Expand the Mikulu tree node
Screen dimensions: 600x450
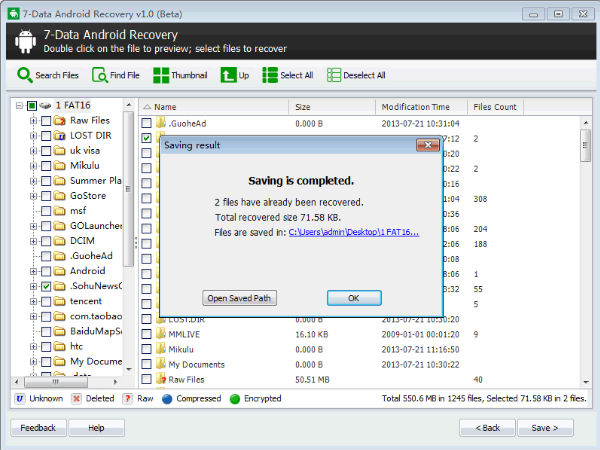(x=33, y=166)
